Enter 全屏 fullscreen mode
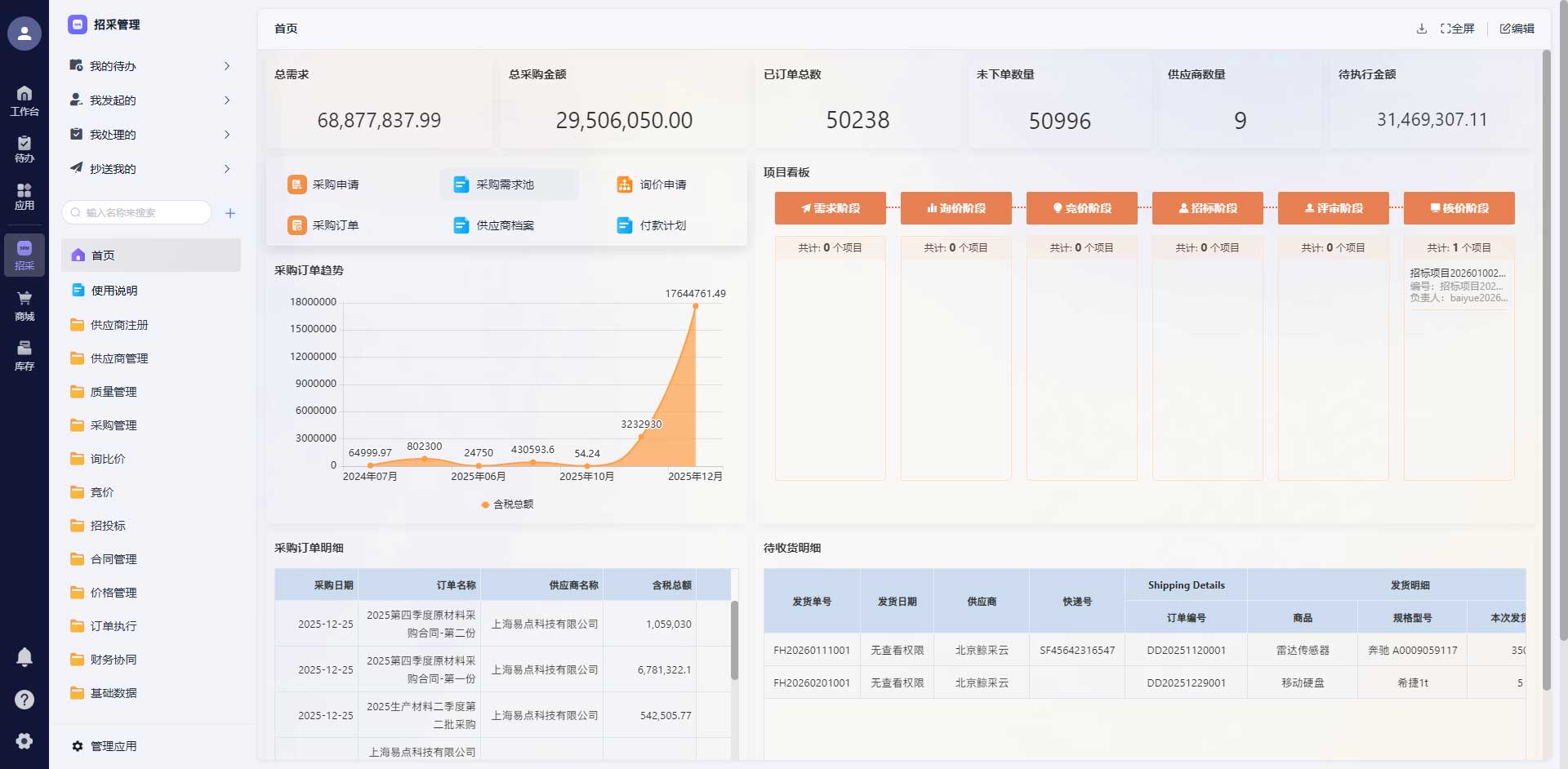This screenshot has height=769, width=1568. tap(1458, 29)
